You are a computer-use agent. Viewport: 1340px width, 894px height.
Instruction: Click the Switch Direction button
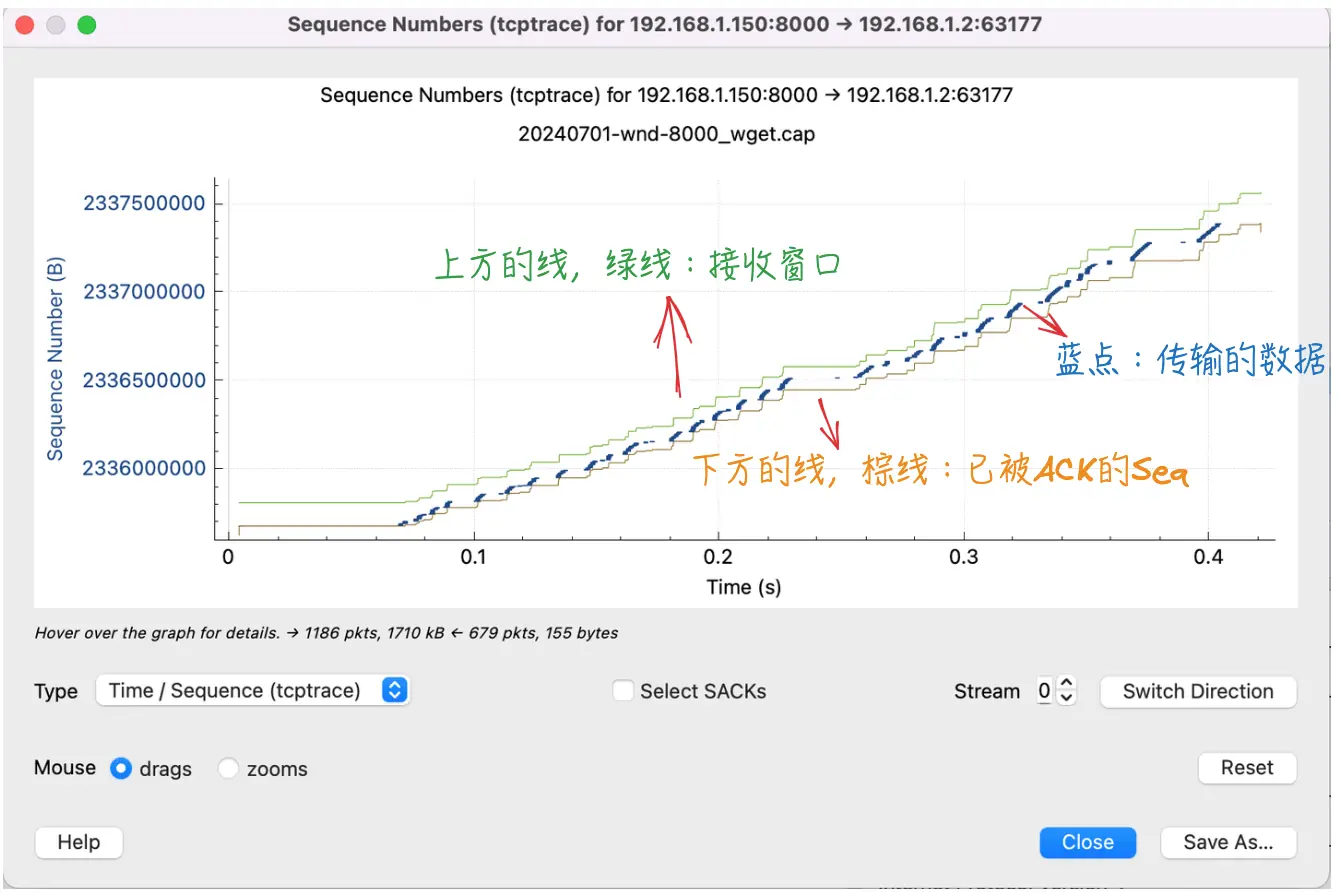click(x=1198, y=691)
